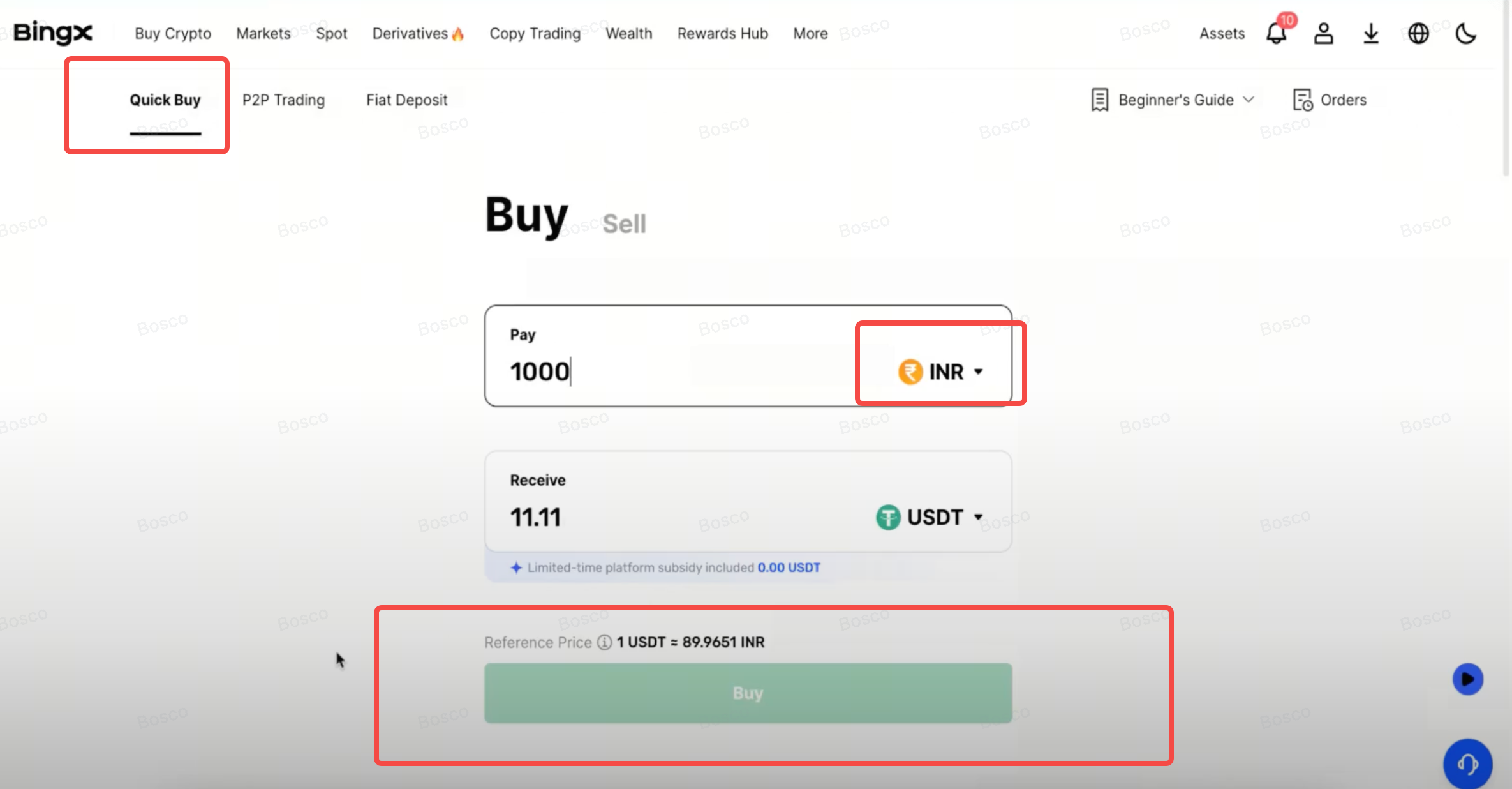
Task: Open the Fiat Deposit tab
Action: 406,100
